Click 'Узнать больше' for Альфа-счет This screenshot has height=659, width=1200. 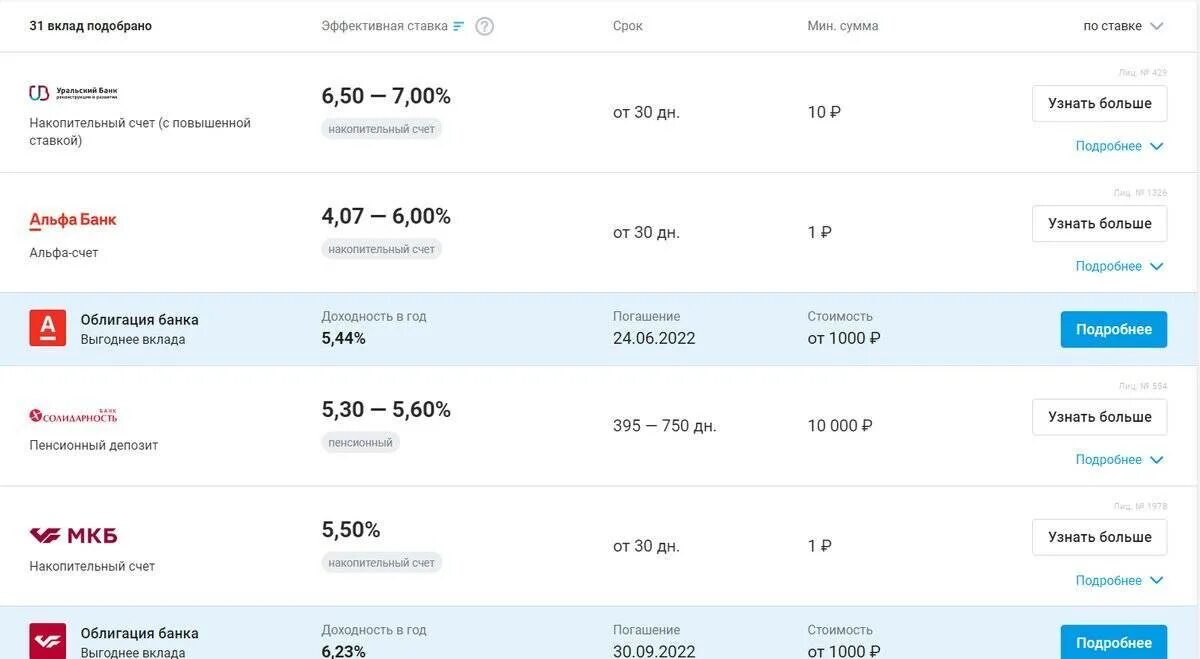coord(1100,224)
